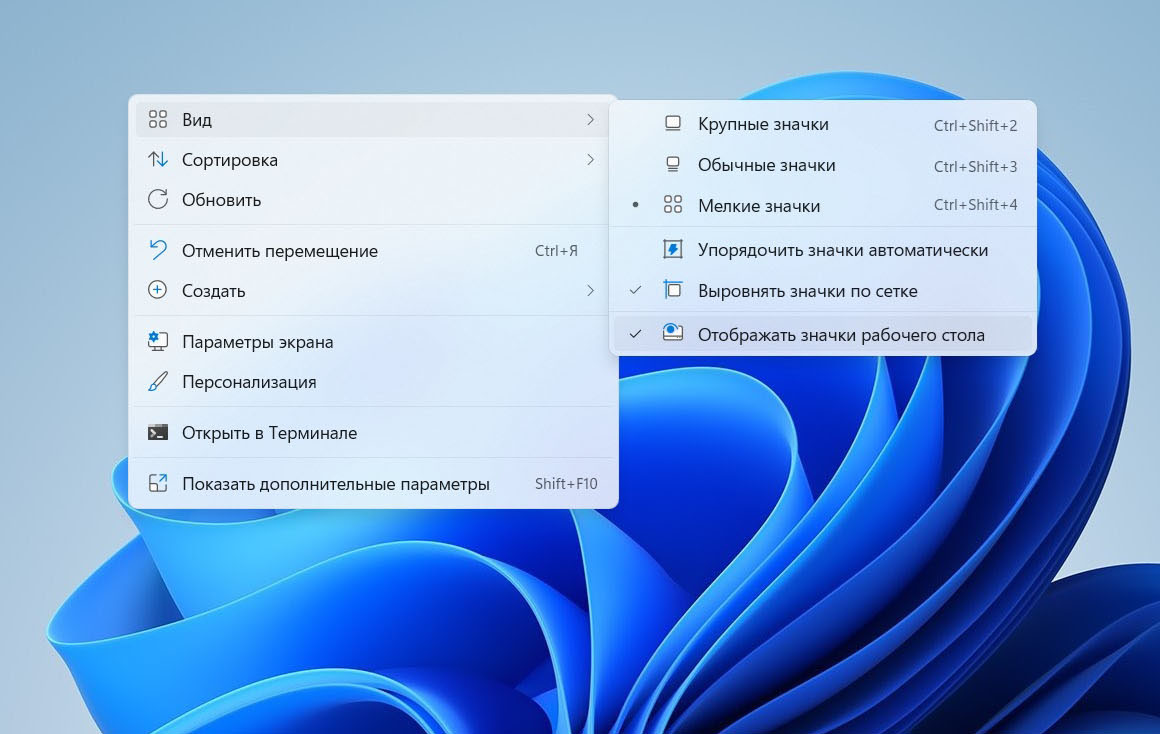Click the medium monitor icon beside Обычные значки

[672, 164]
